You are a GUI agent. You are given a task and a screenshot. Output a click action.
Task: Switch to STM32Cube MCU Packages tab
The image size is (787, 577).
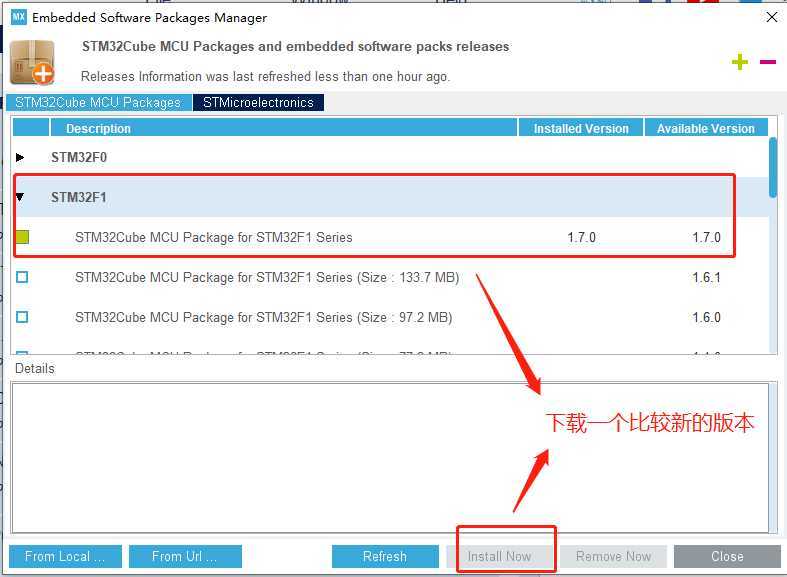coord(98,102)
